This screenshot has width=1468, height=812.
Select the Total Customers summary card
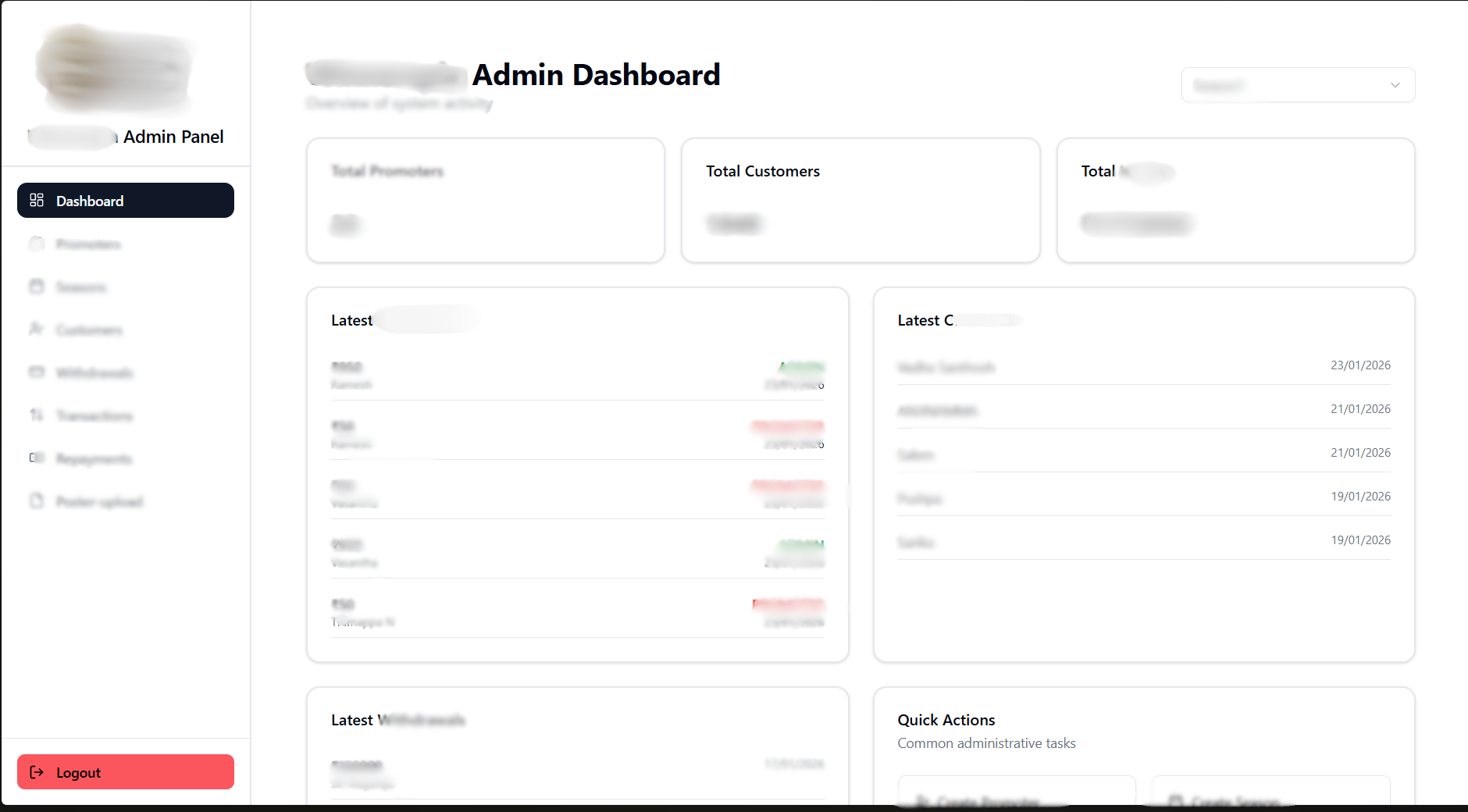[x=860, y=200]
